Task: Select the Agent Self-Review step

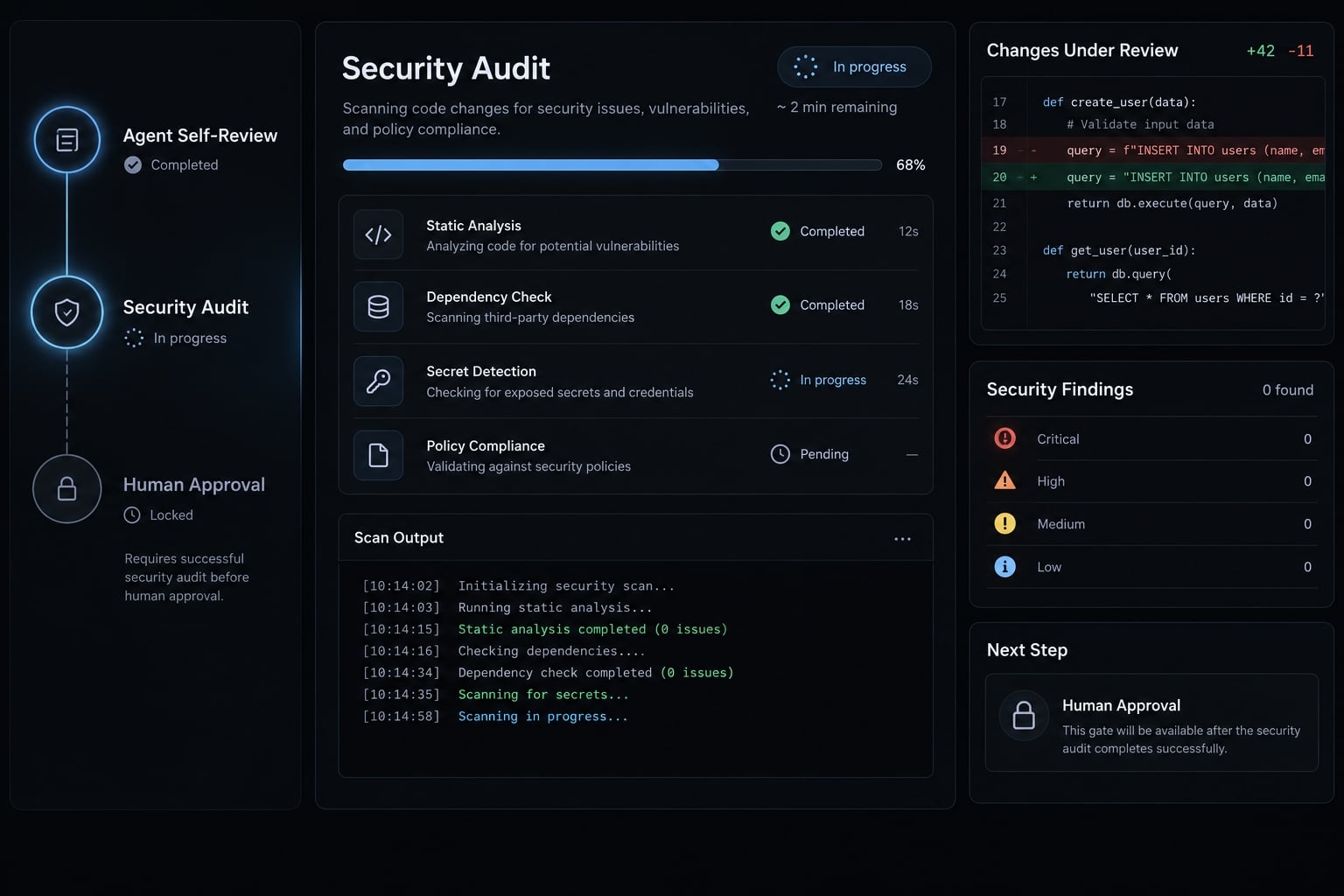Action: [x=199, y=136]
